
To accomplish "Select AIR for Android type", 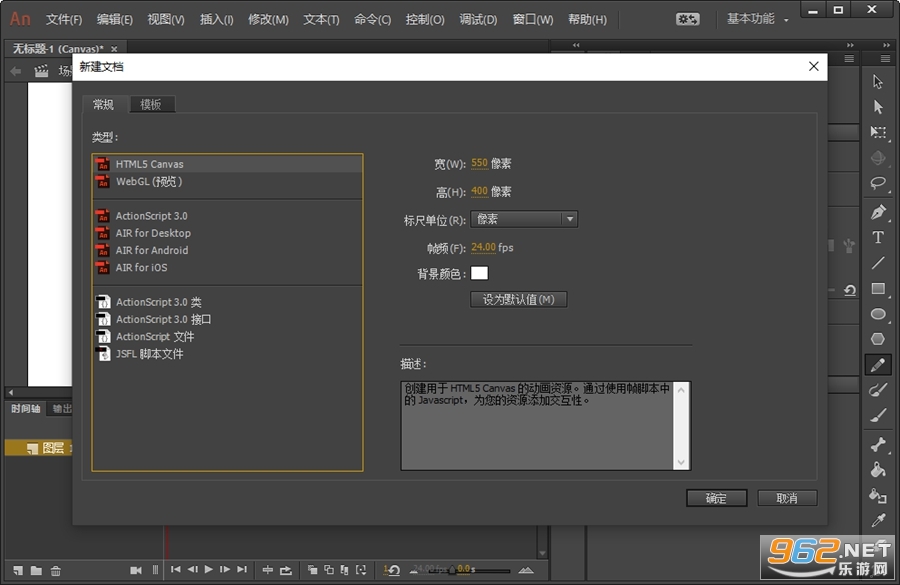I will pyautogui.click(x=227, y=250).
